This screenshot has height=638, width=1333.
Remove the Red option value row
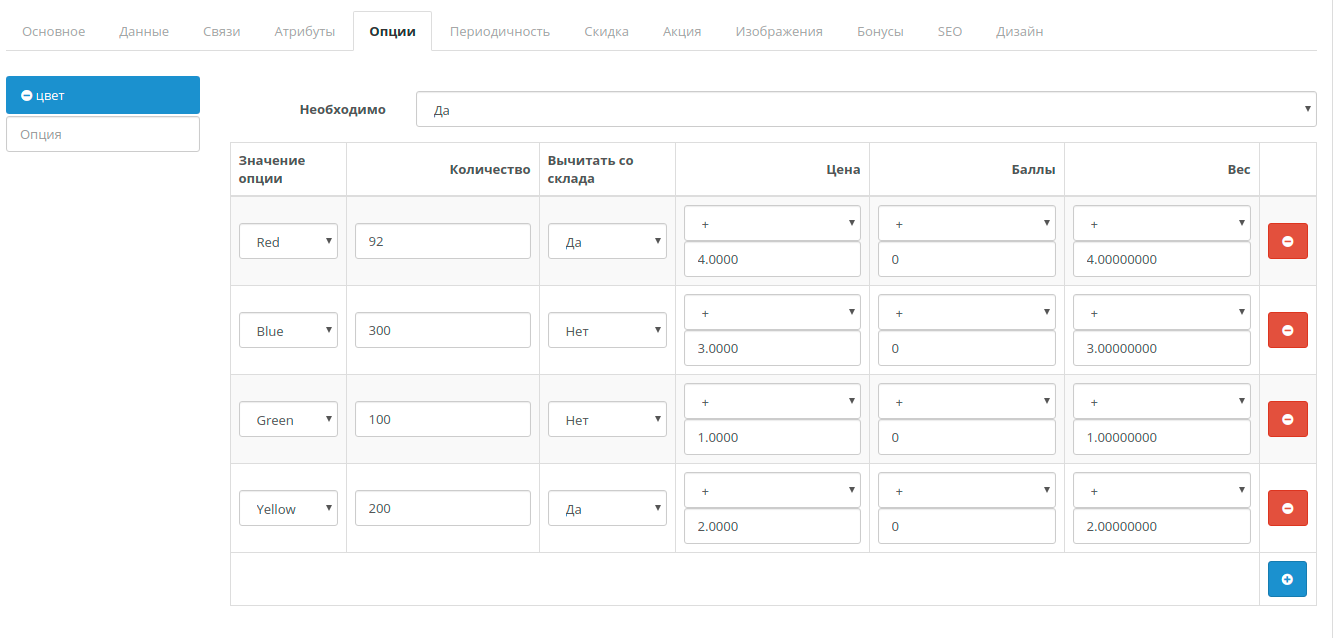pos(1287,241)
